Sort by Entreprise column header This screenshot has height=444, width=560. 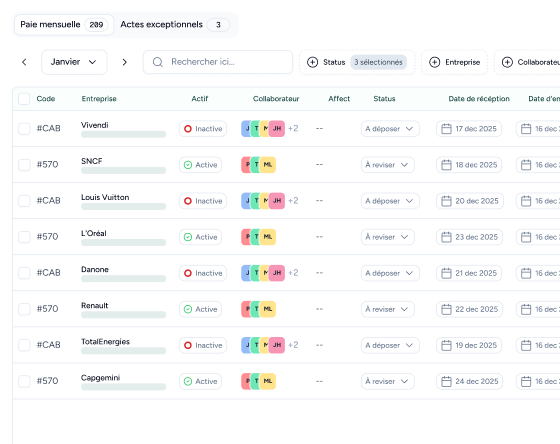pos(99,99)
